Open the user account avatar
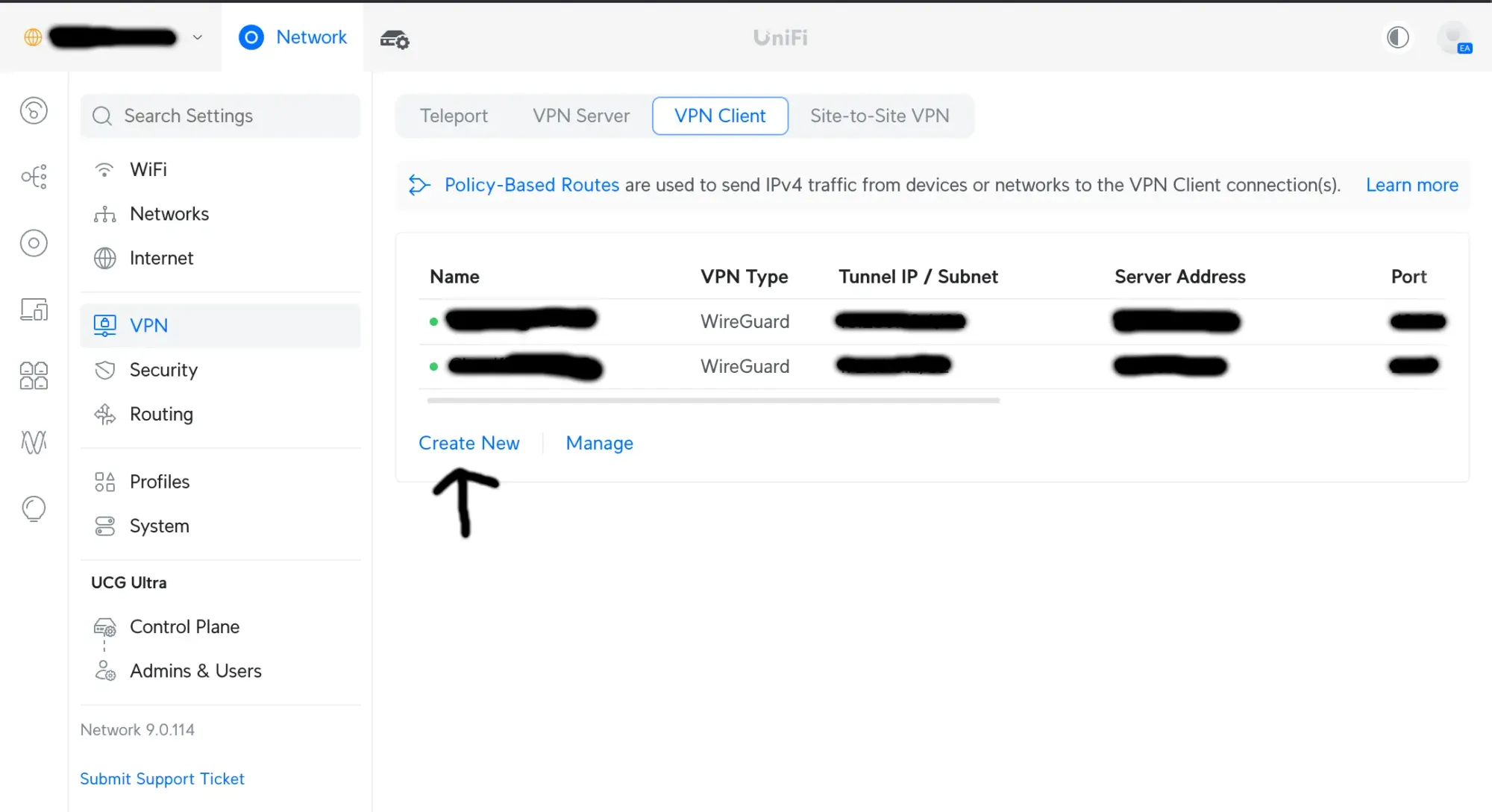This screenshot has height=812, width=1492. pos(1454,37)
